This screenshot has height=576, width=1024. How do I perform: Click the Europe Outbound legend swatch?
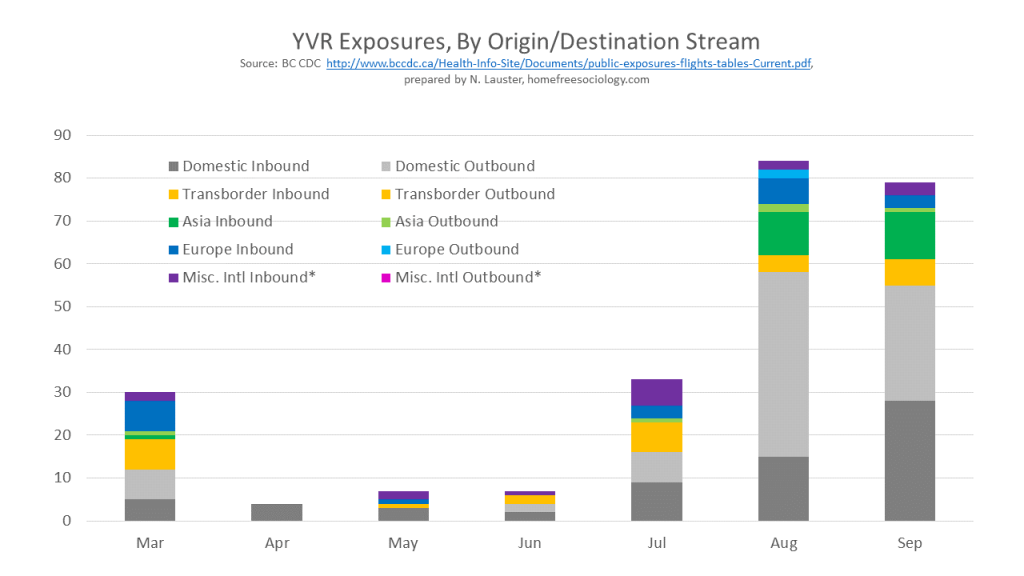386,250
